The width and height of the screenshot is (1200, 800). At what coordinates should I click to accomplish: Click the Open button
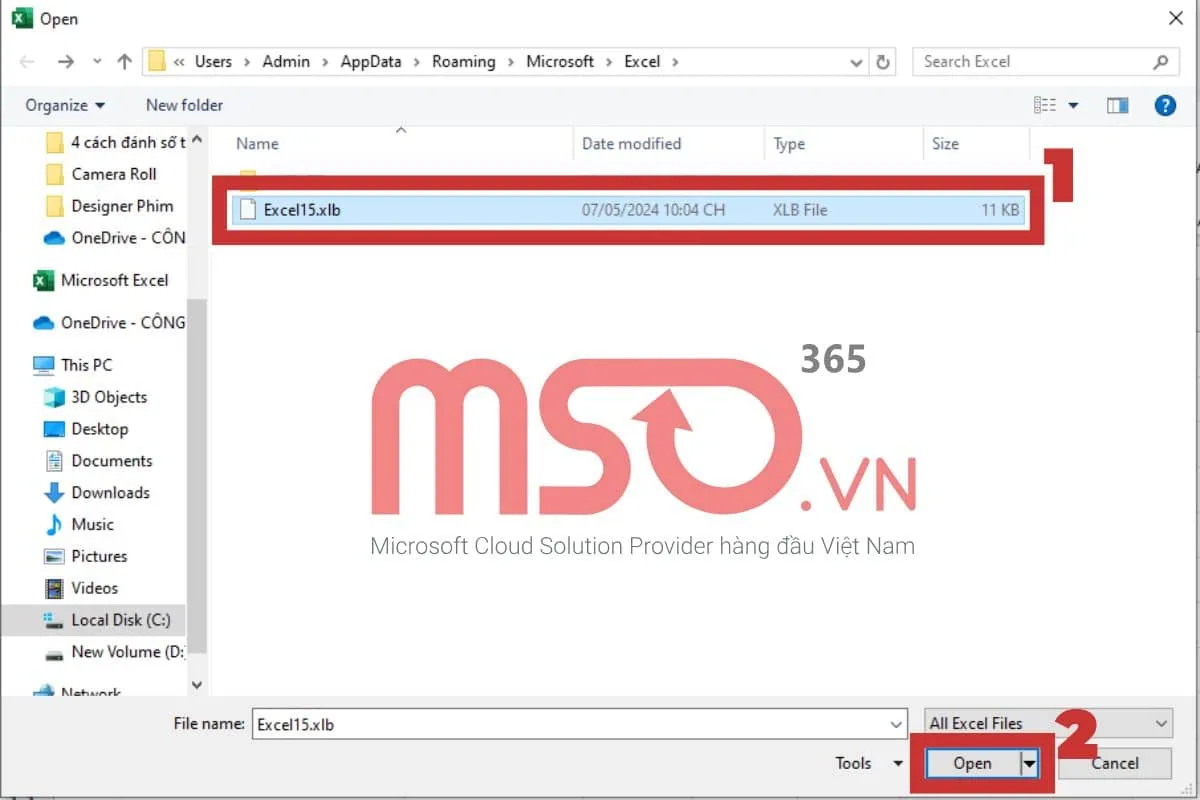pyautogui.click(x=971, y=764)
